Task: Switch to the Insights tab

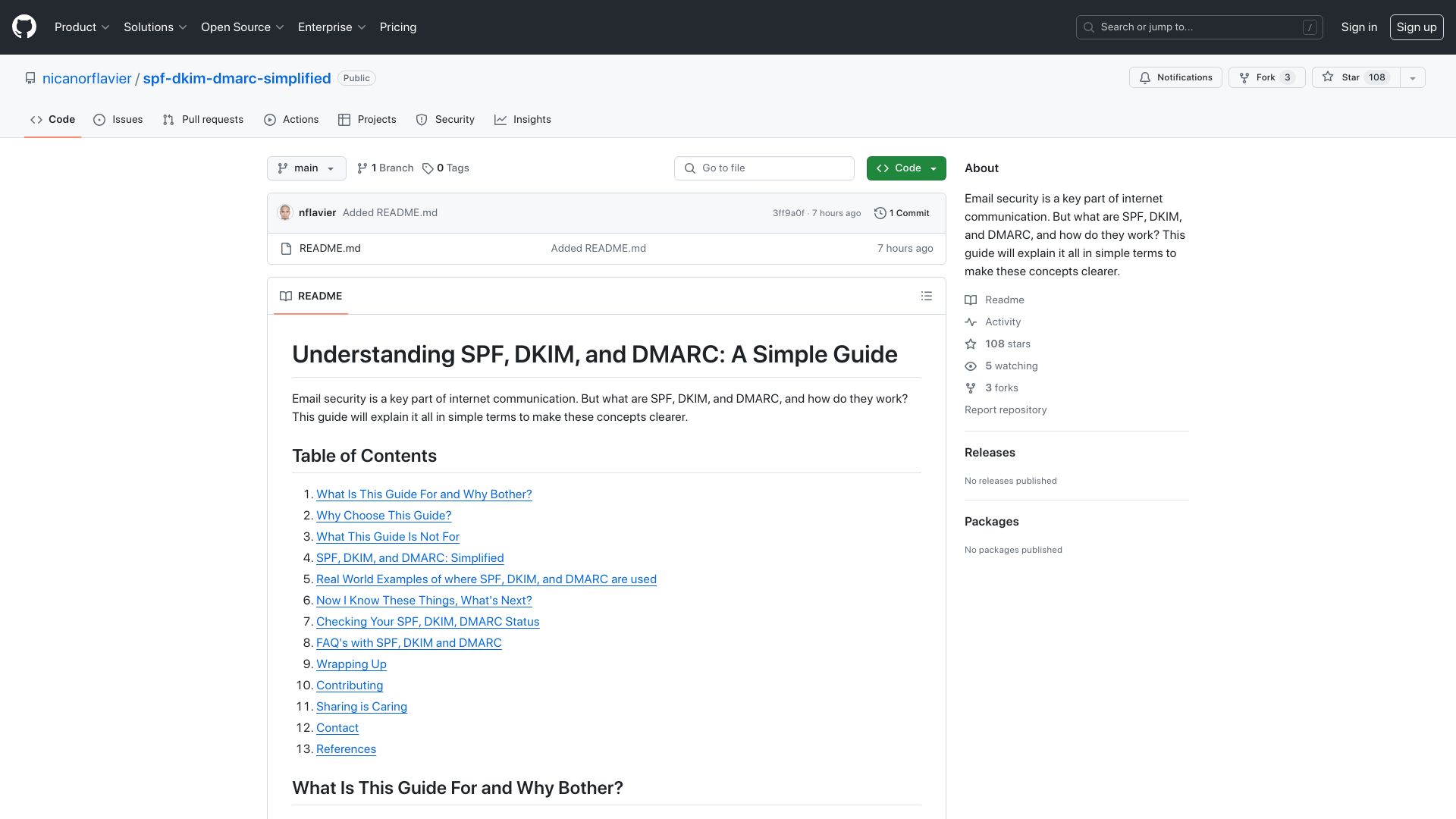Action: 522,120
